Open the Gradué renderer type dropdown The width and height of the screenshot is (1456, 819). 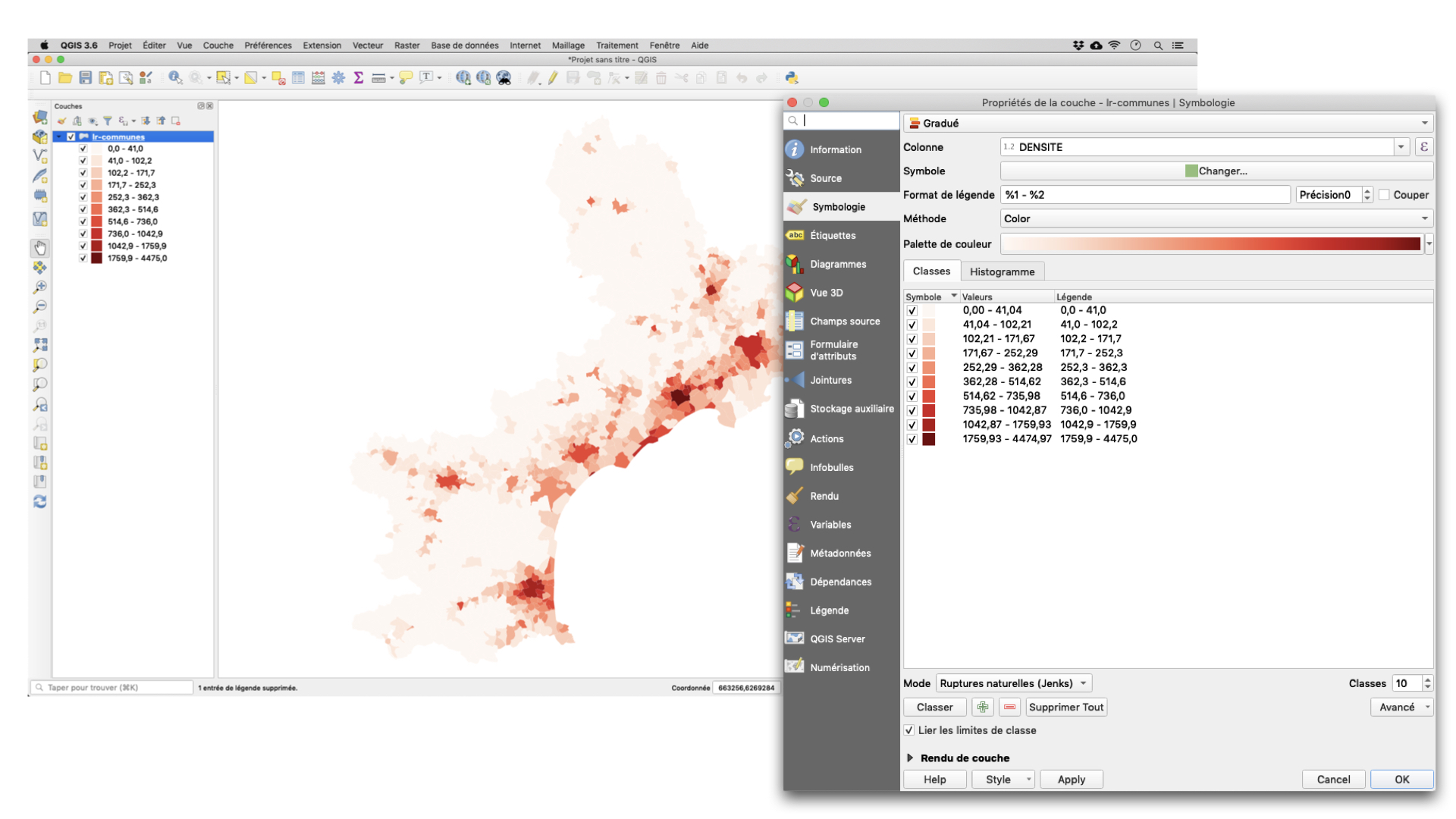coord(1168,123)
